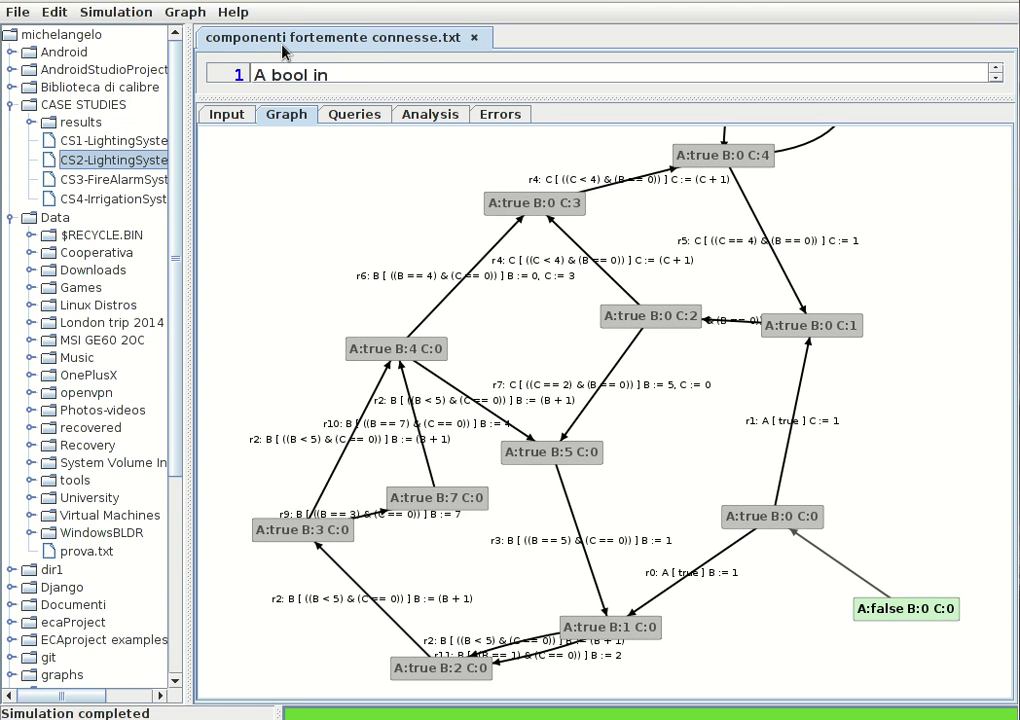Viewport: 1020px width, 720px height.
Task: Collapse the CASE STUDIES folder
Action: [x=11, y=105]
